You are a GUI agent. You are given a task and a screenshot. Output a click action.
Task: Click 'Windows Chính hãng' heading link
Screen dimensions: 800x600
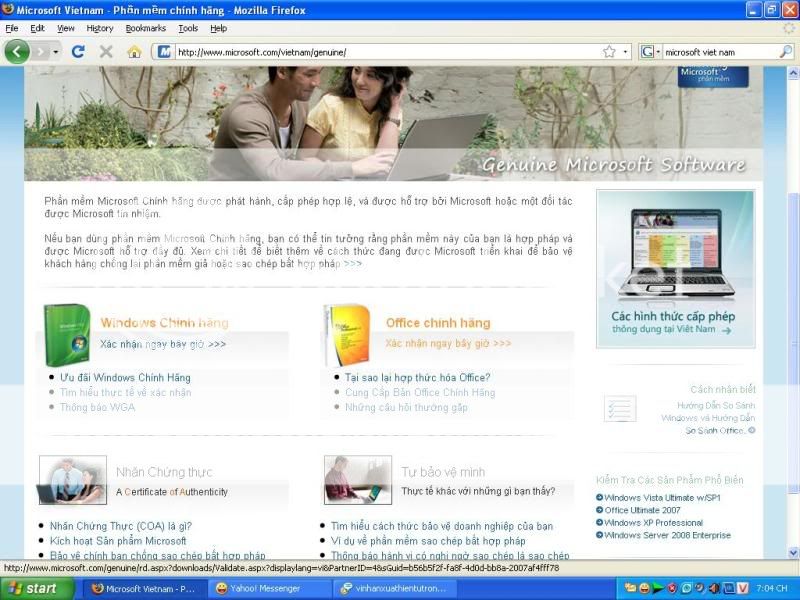[164, 322]
